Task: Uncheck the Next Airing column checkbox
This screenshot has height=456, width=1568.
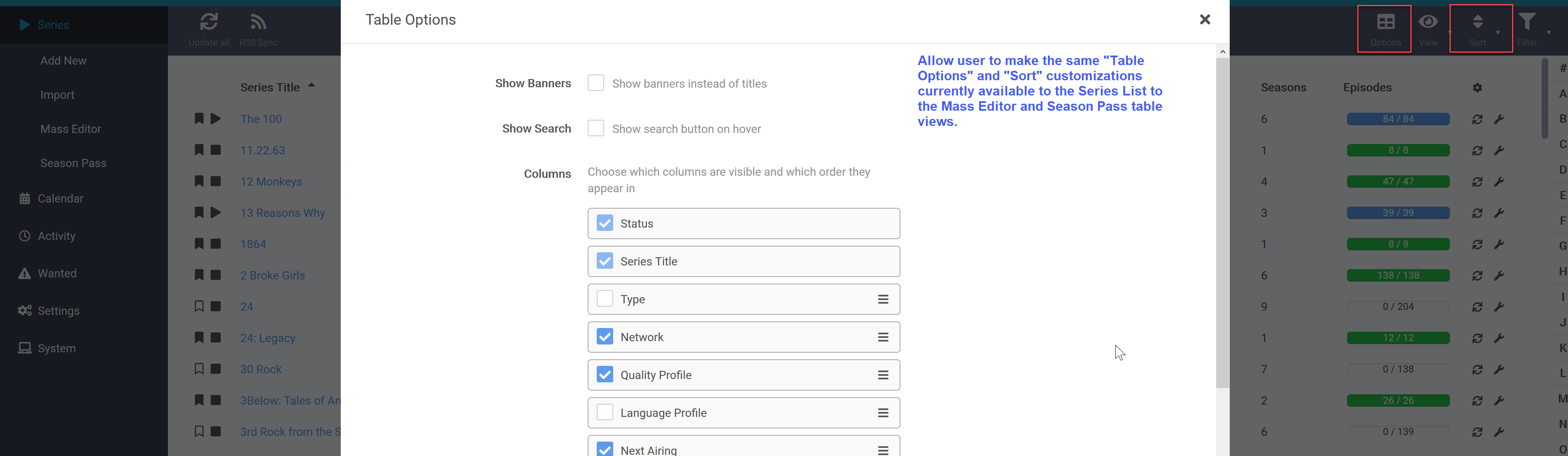Action: click(605, 449)
